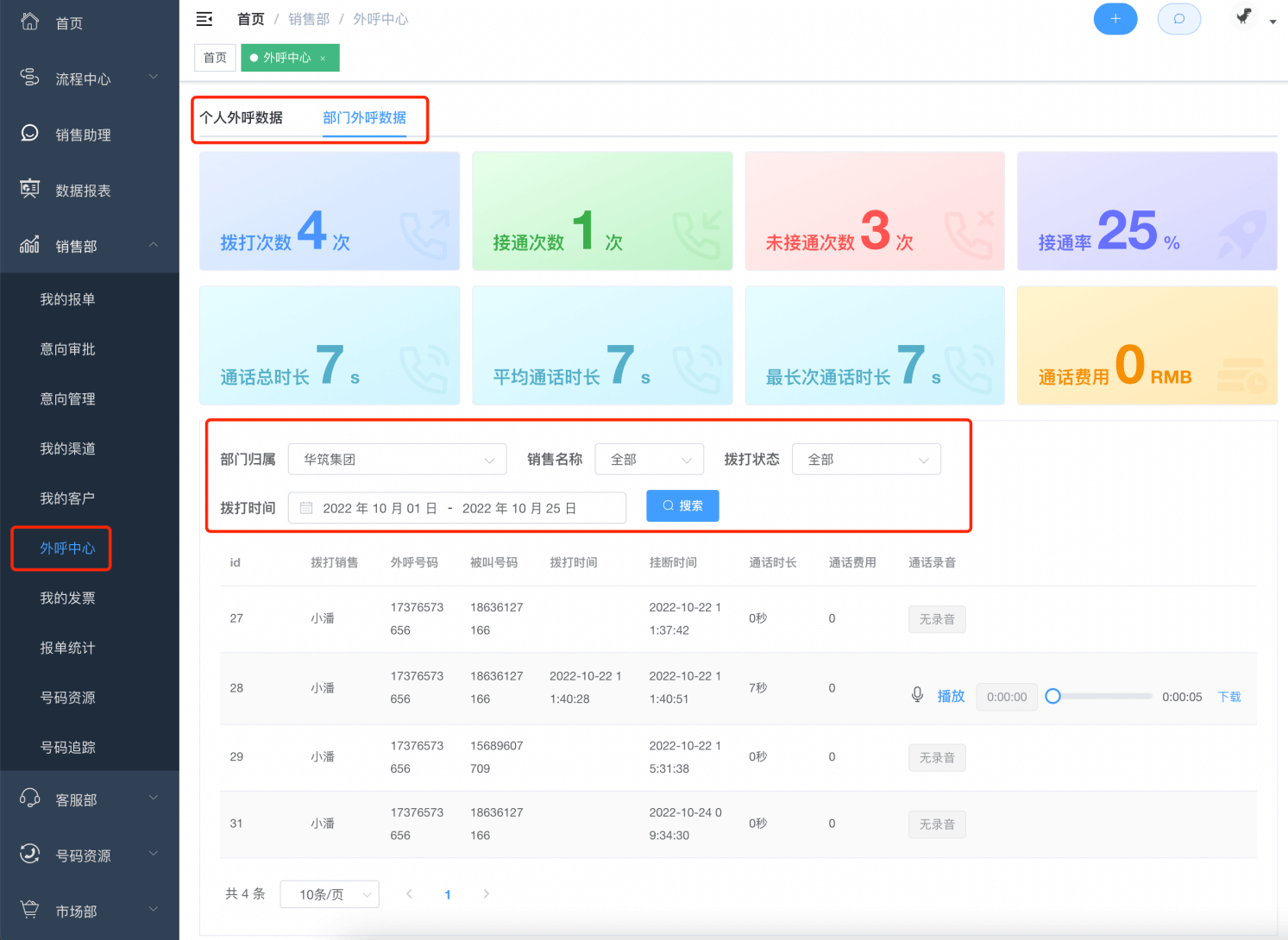Open 数据报表 from the sidebar
This screenshot has height=940, width=1288.
click(x=83, y=191)
